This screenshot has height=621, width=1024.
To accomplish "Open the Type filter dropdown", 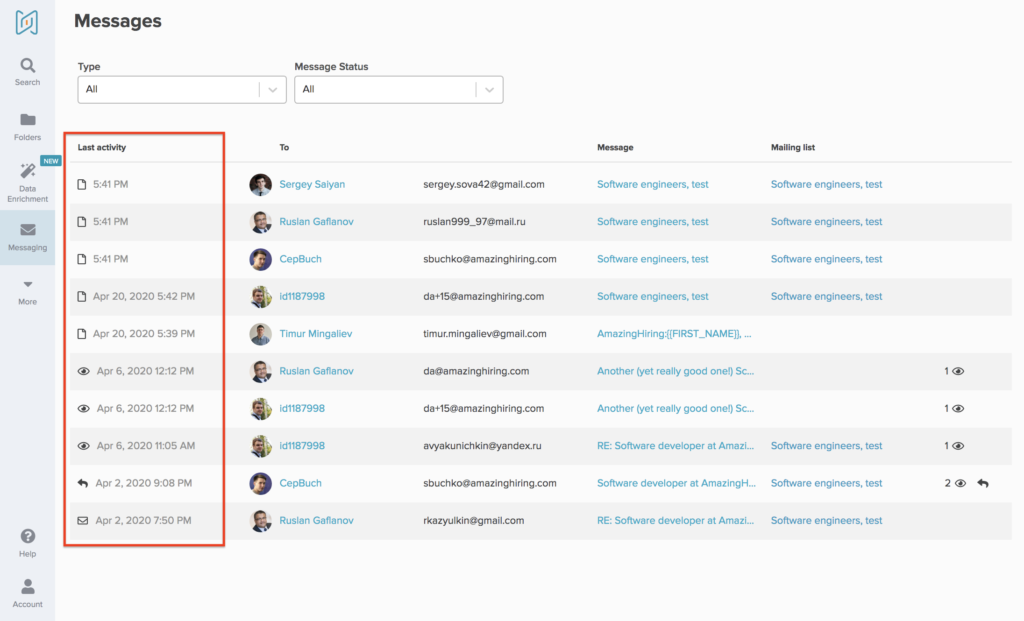I will pos(182,89).
